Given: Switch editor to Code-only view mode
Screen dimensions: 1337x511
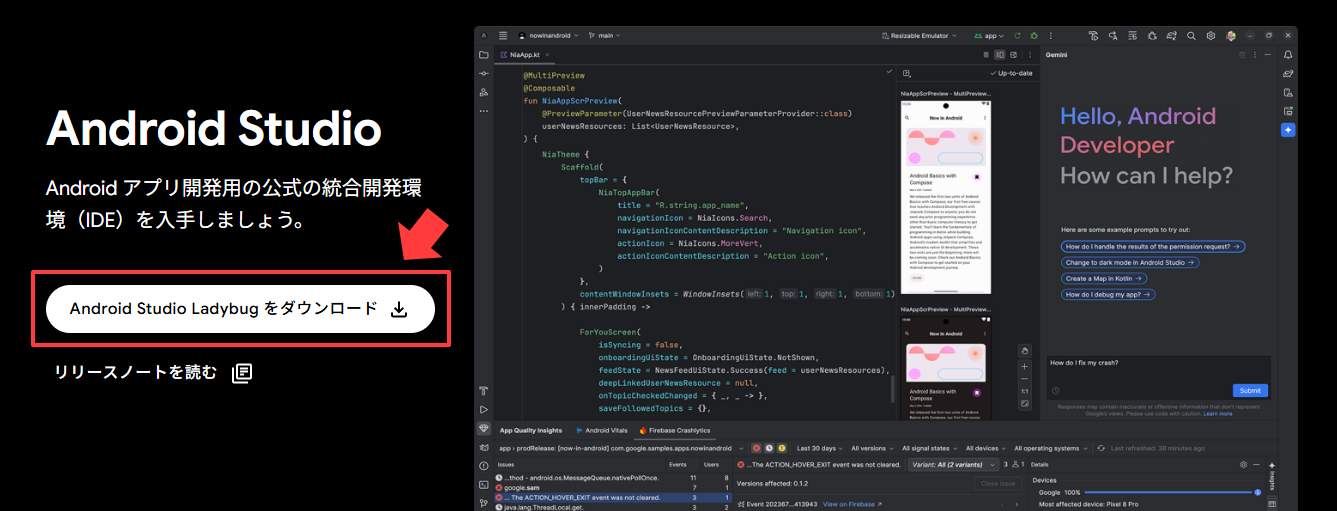Looking at the screenshot, I should 987,55.
